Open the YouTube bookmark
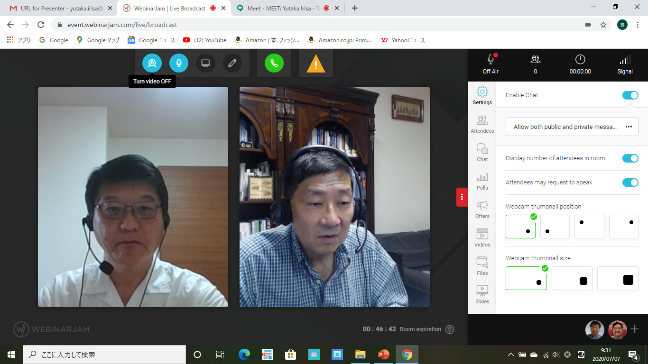 [x=205, y=40]
